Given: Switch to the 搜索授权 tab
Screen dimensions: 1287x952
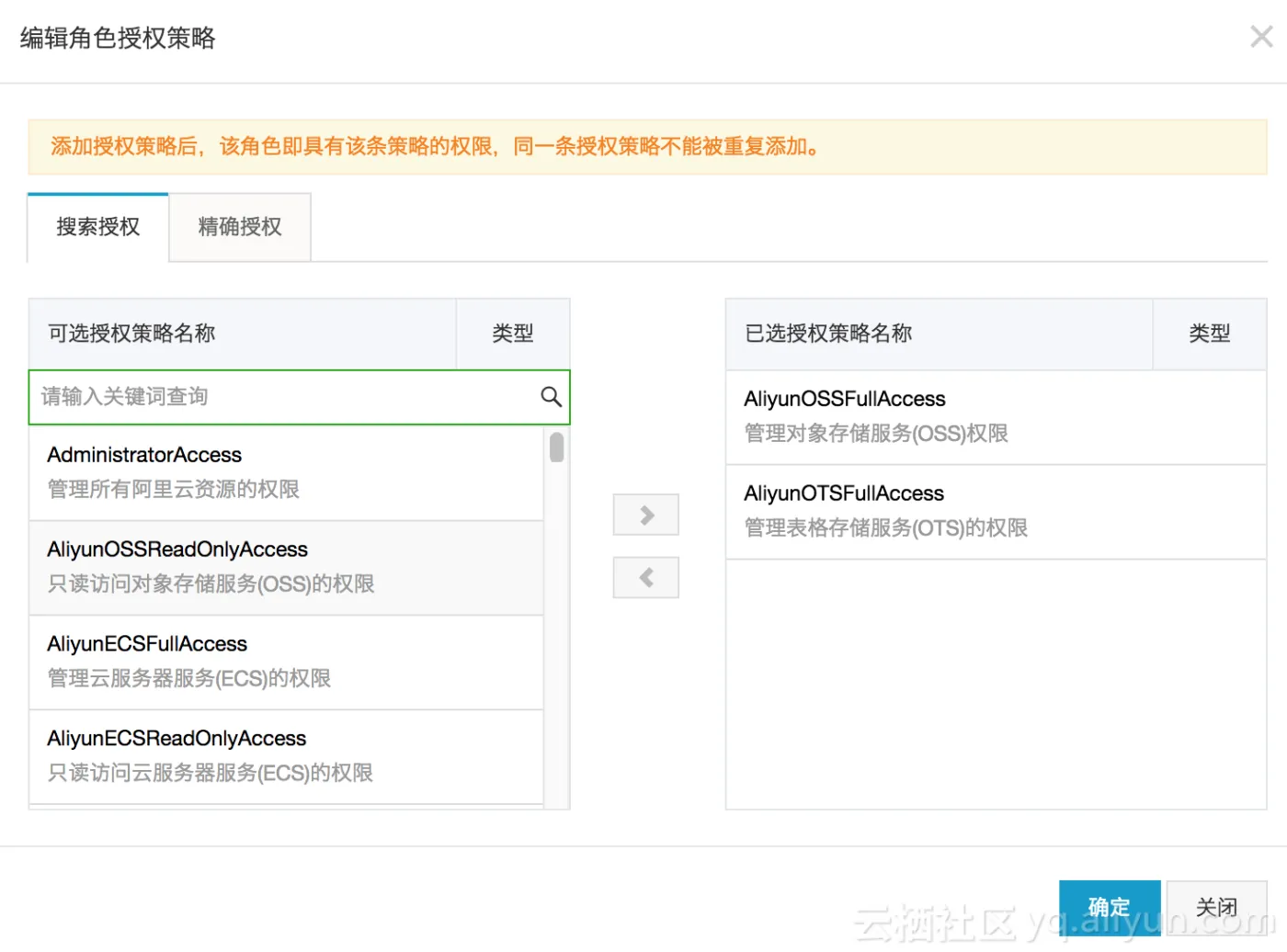Looking at the screenshot, I should (98, 227).
